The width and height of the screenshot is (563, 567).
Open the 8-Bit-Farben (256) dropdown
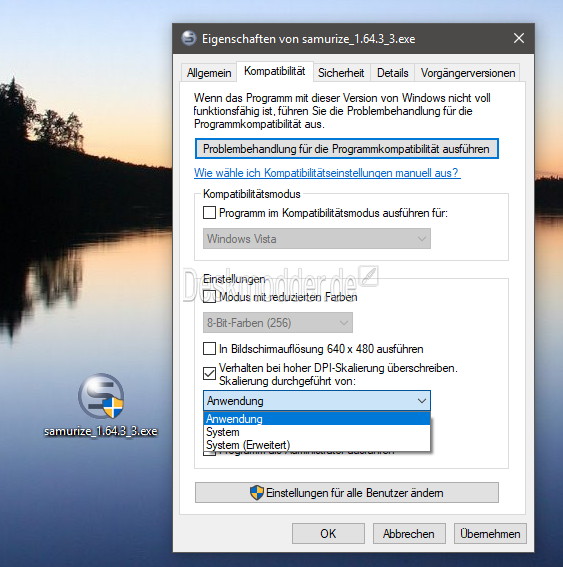coord(278,323)
